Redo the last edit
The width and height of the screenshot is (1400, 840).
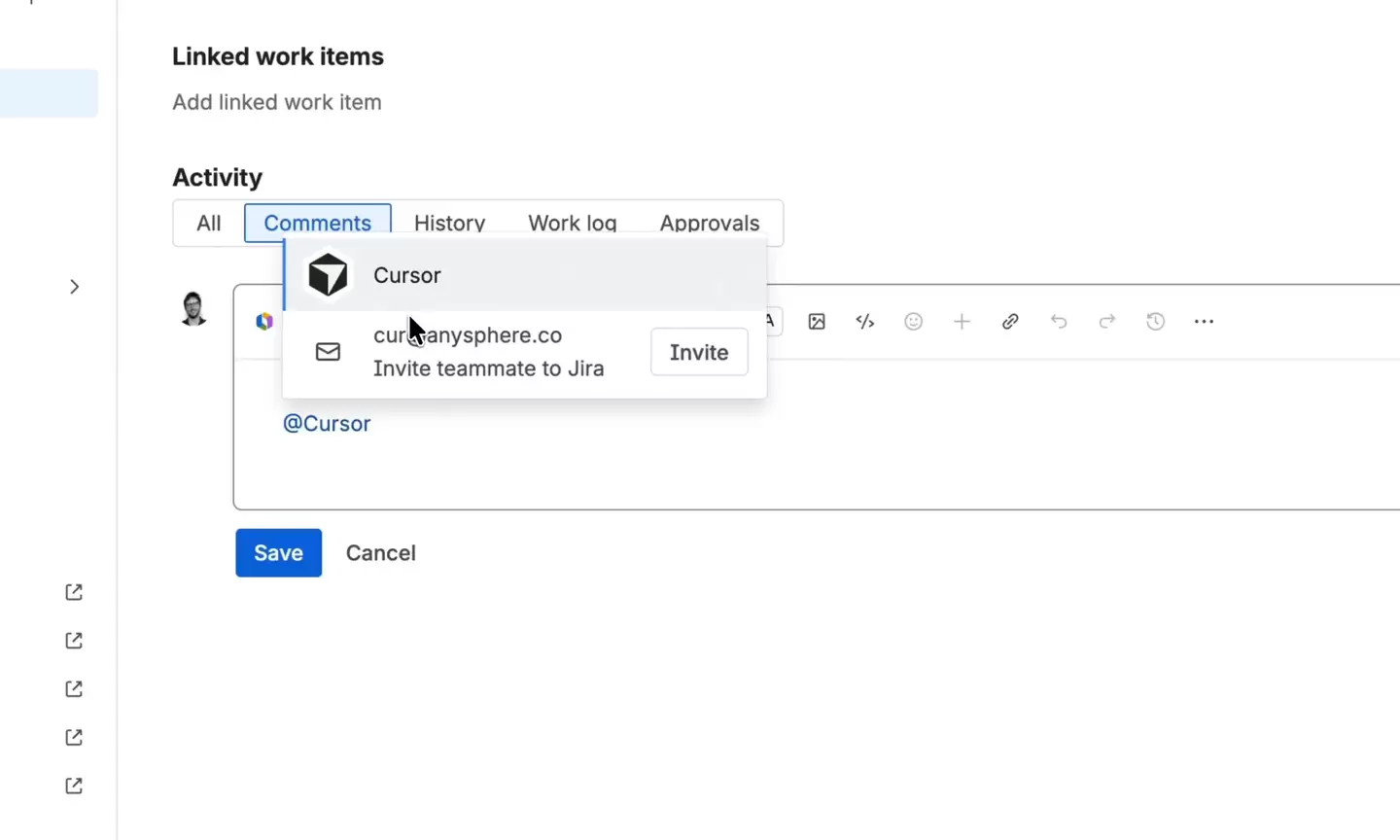point(1106,322)
